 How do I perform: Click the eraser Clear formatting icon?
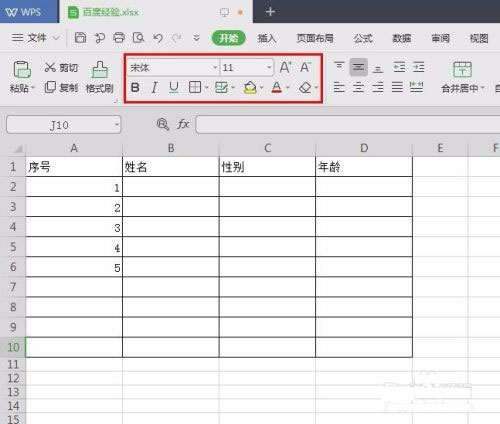tap(305, 88)
